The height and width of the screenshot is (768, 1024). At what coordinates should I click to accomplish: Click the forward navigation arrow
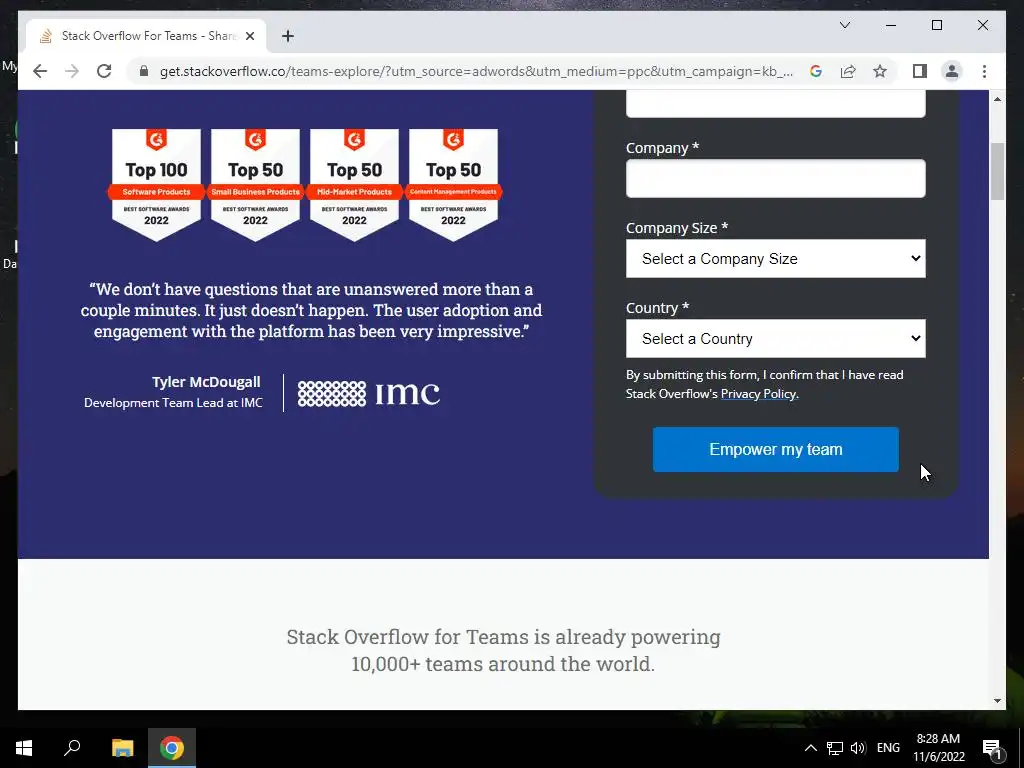72,71
